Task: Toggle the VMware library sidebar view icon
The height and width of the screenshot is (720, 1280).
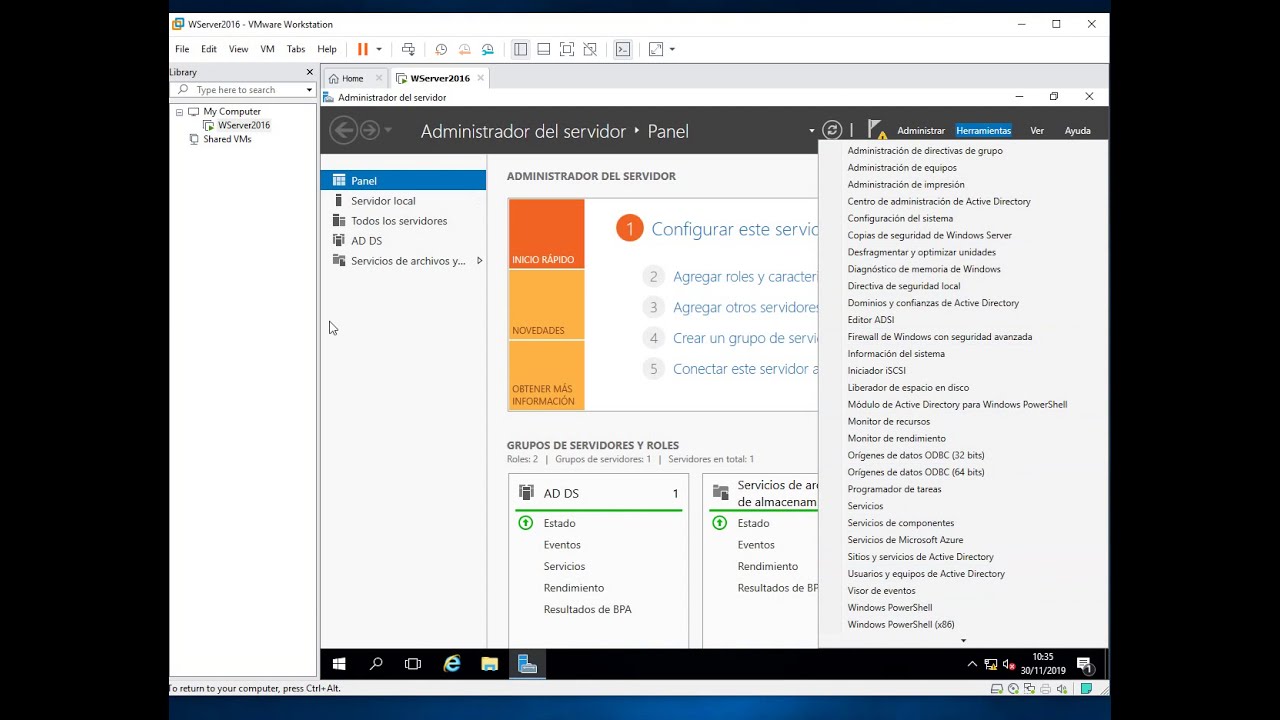Action: (x=520, y=49)
